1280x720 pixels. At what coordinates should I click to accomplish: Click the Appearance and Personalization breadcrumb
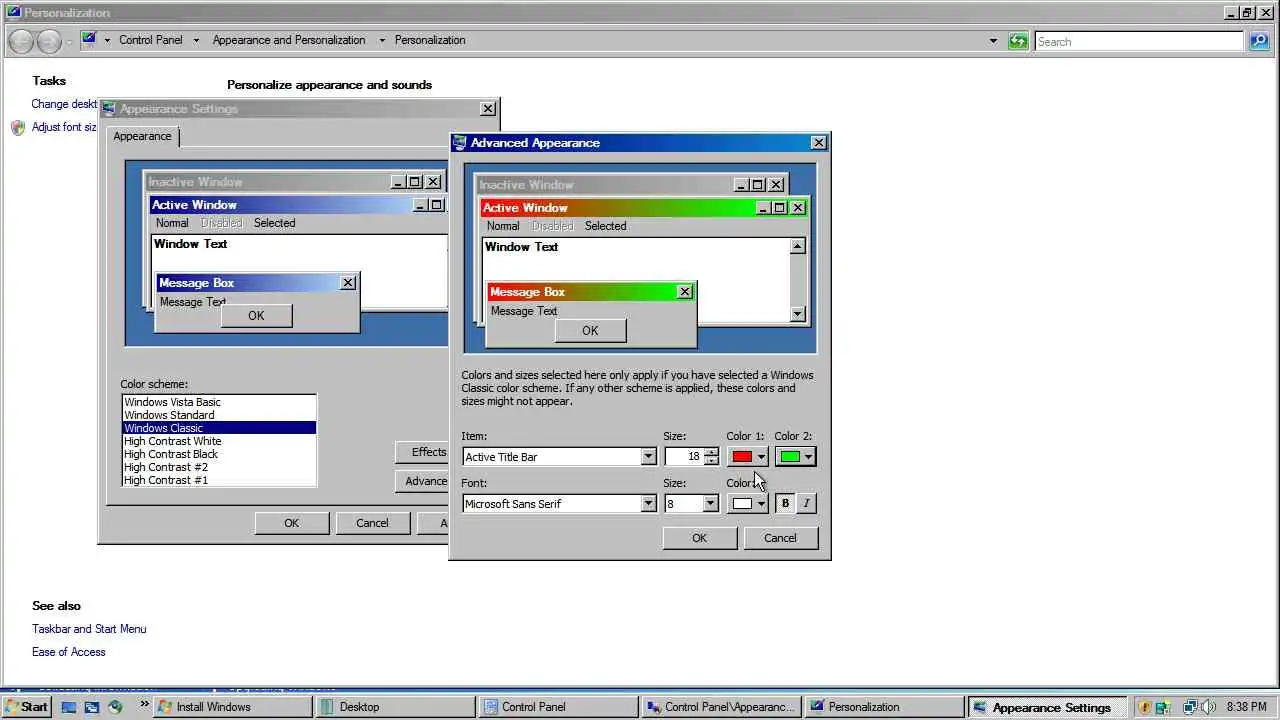tap(289, 40)
